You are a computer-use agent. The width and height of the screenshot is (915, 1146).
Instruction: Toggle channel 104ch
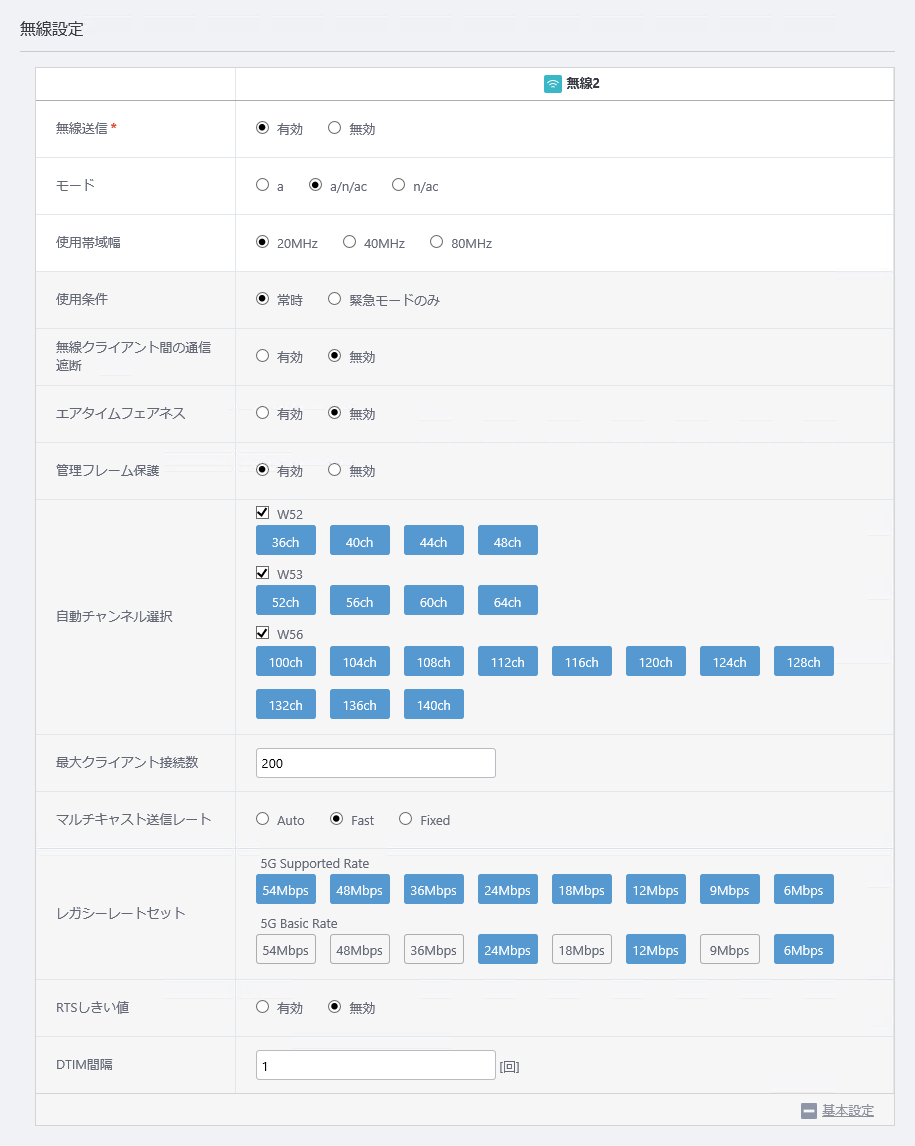click(360, 661)
